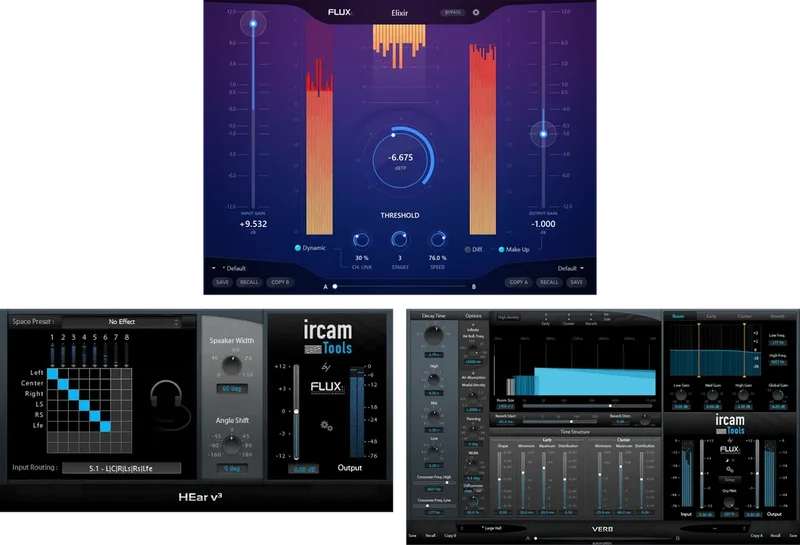The height and width of the screenshot is (545, 800).
Task: Click Verb Global Gain knob
Action: [778, 394]
